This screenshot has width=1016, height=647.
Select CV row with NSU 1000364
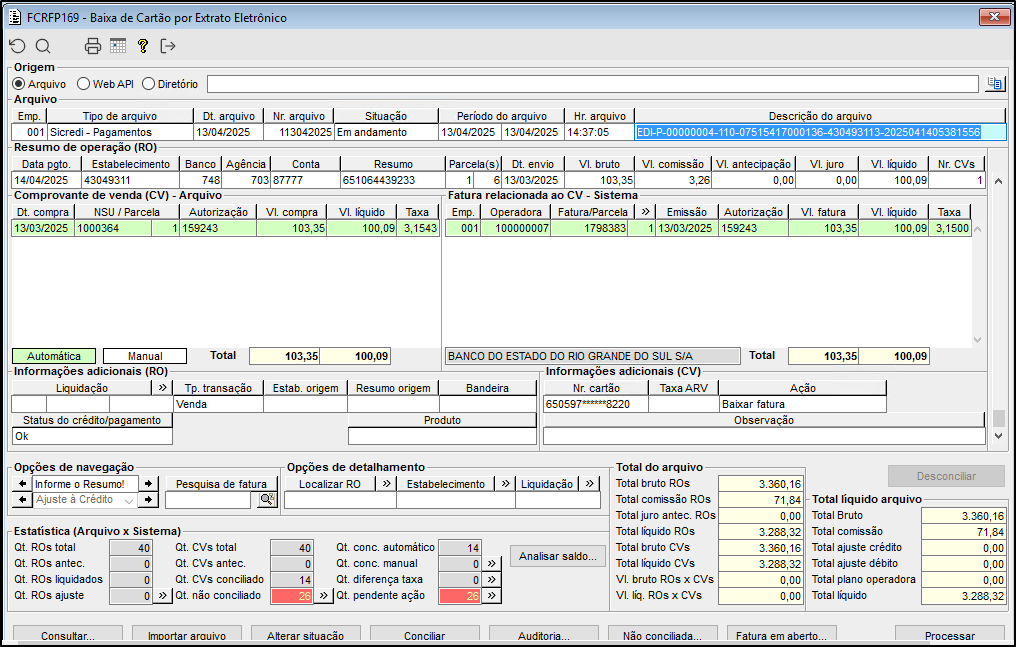(225, 228)
